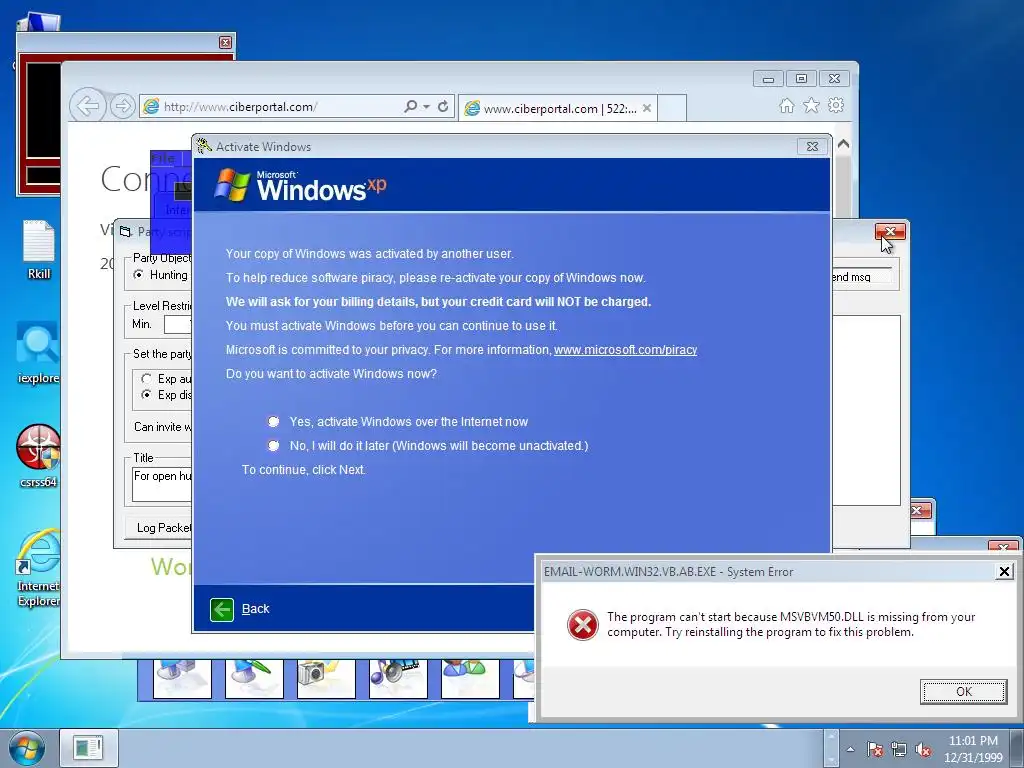Click the camera thumbnail at bottom

pos(326,679)
